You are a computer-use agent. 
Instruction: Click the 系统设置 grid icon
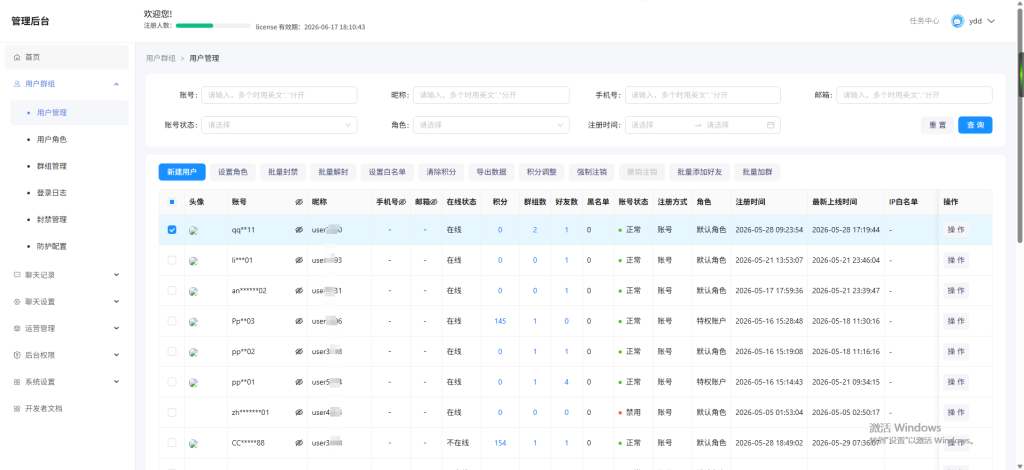pos(17,382)
